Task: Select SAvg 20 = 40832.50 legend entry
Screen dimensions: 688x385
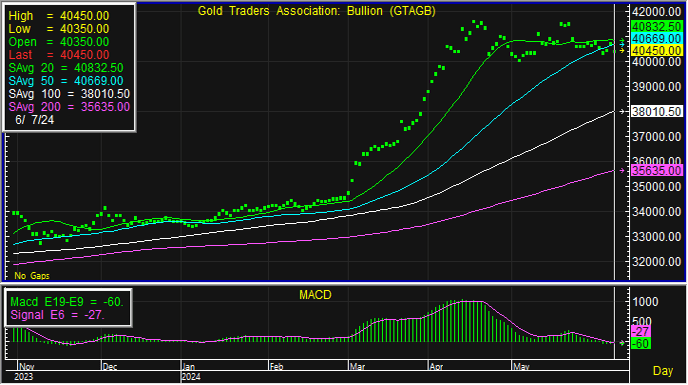Action: 66,68
